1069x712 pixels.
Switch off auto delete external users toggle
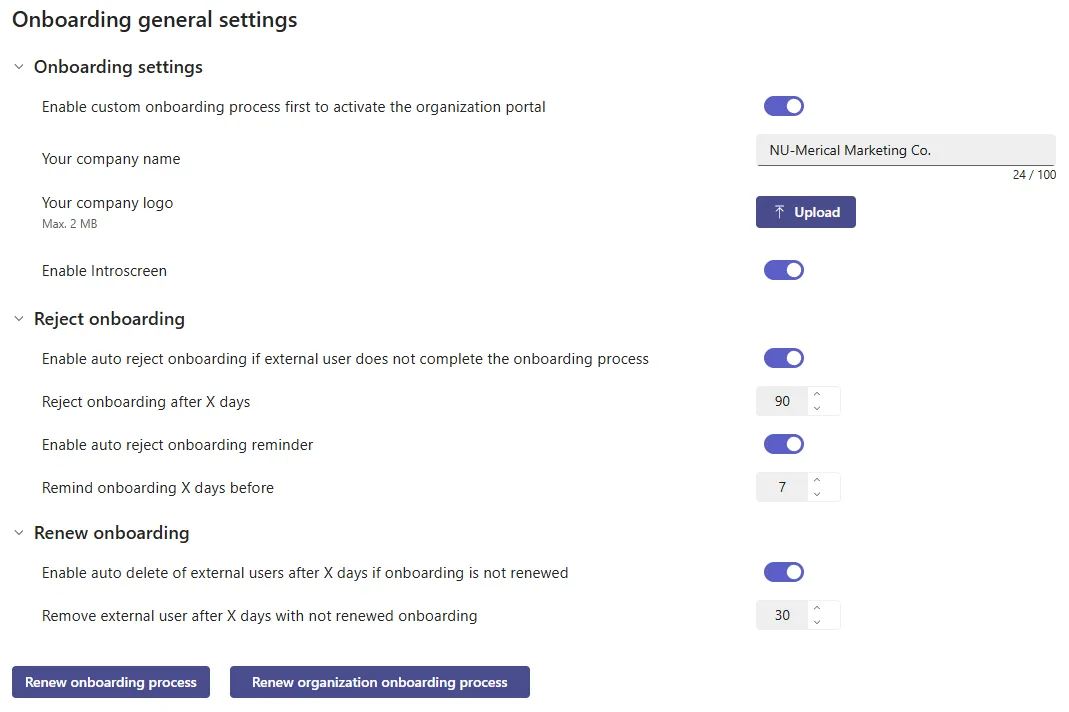[x=783, y=572]
